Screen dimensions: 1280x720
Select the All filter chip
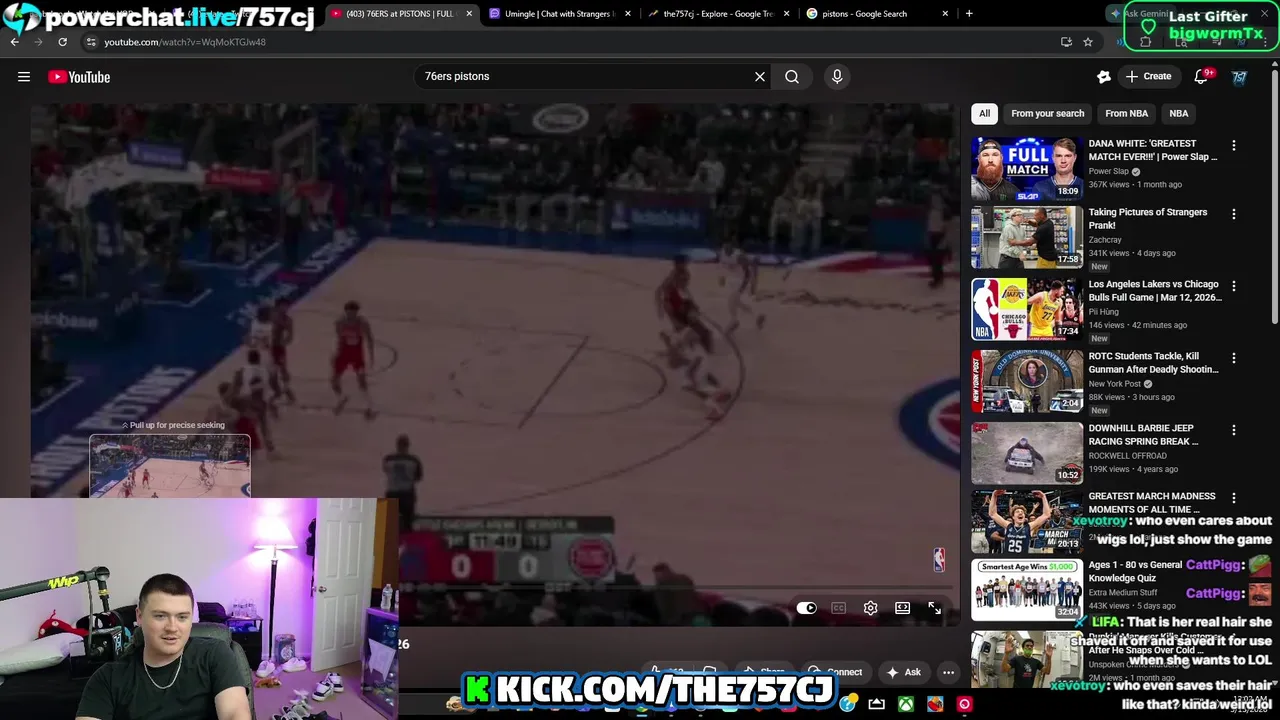[984, 114]
